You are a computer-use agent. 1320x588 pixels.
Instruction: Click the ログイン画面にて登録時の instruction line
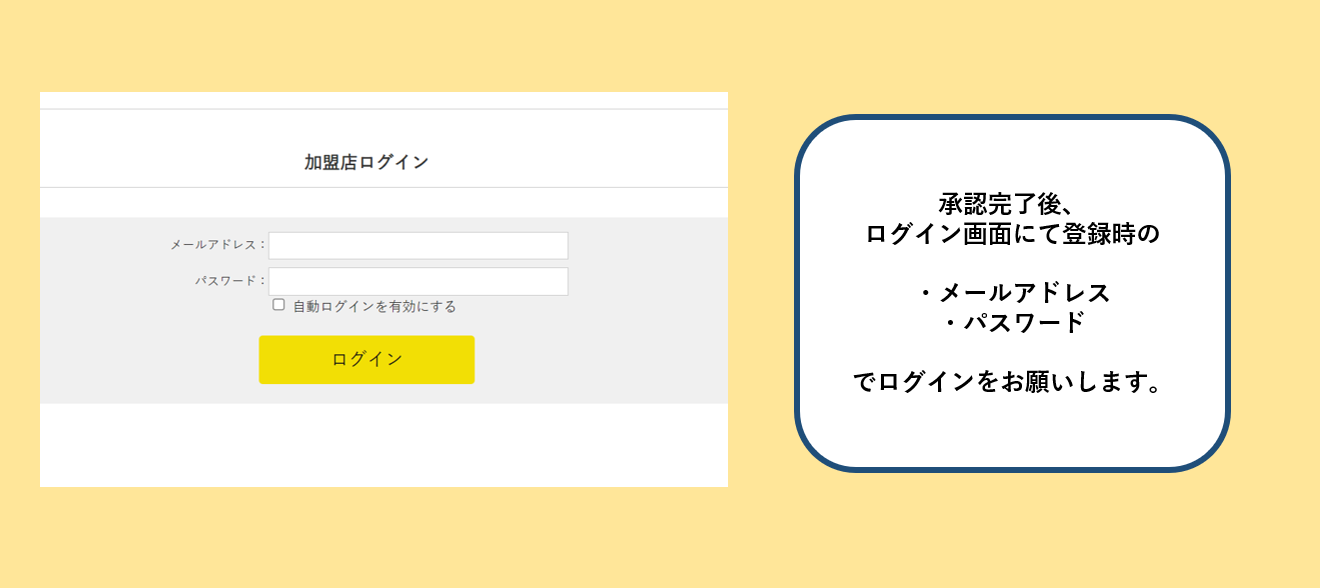tap(1011, 235)
